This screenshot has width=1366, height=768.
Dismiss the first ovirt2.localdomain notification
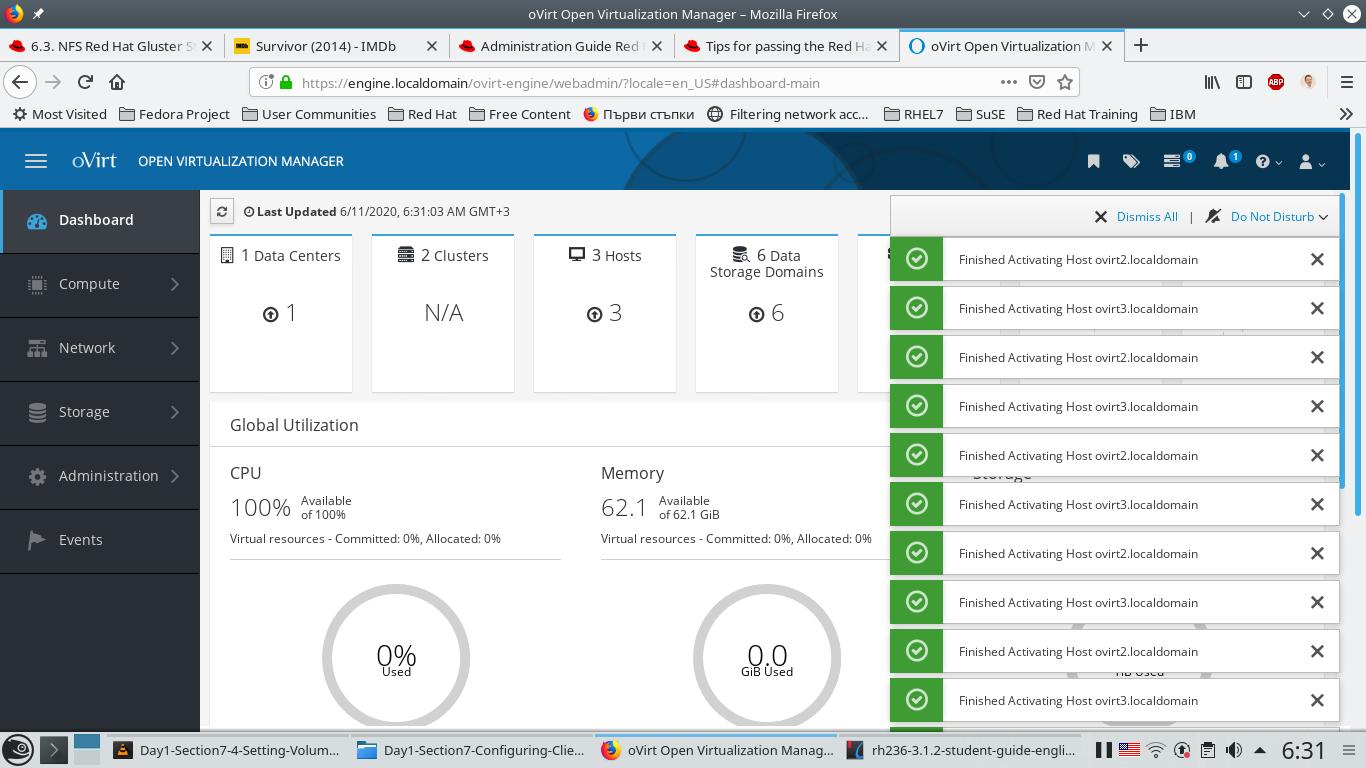1317,259
